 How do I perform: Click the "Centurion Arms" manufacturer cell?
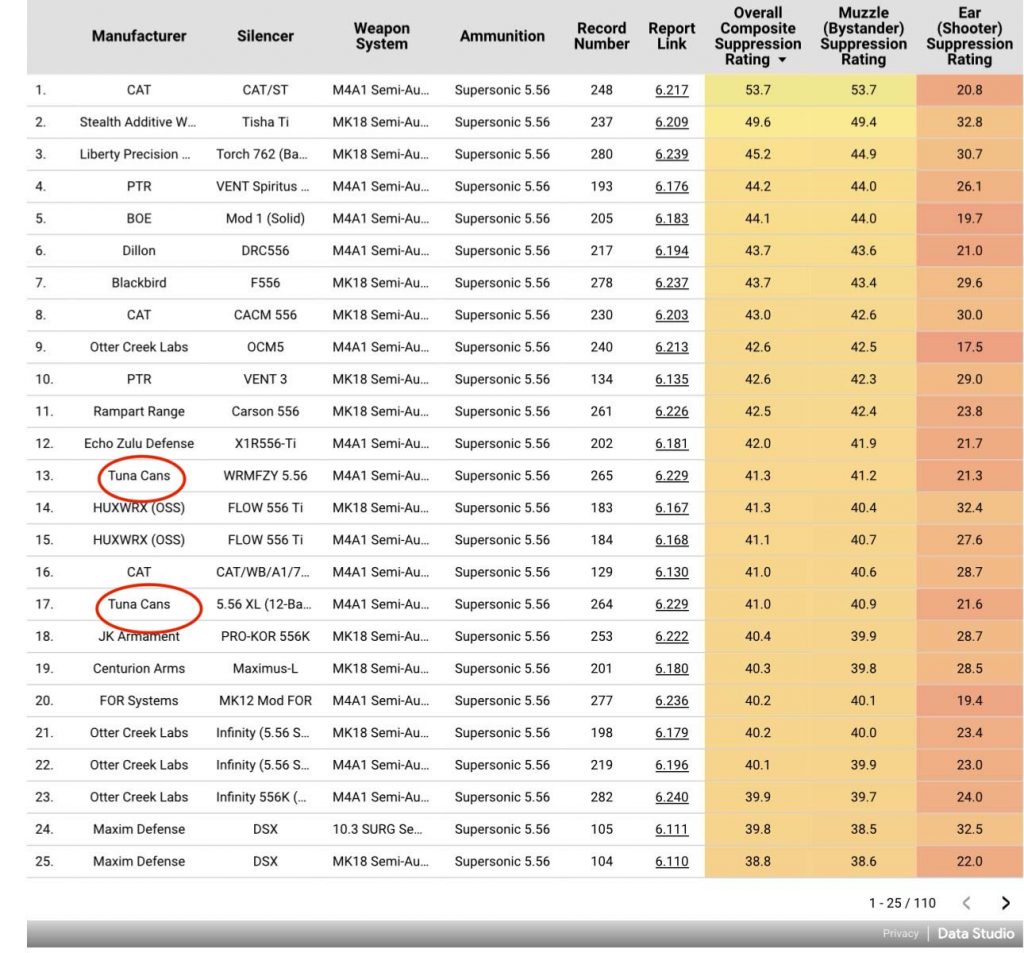(139, 668)
